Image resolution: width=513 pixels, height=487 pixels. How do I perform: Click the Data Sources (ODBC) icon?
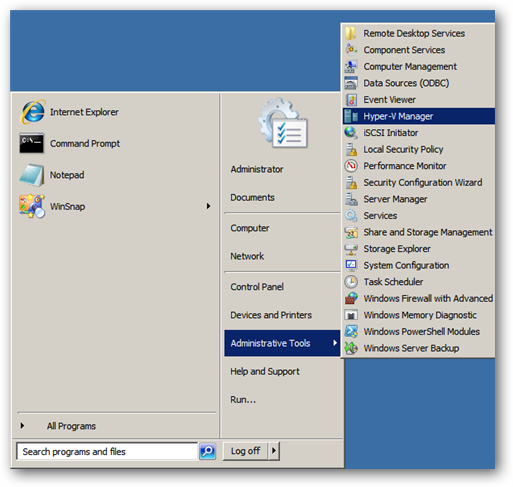pos(351,83)
